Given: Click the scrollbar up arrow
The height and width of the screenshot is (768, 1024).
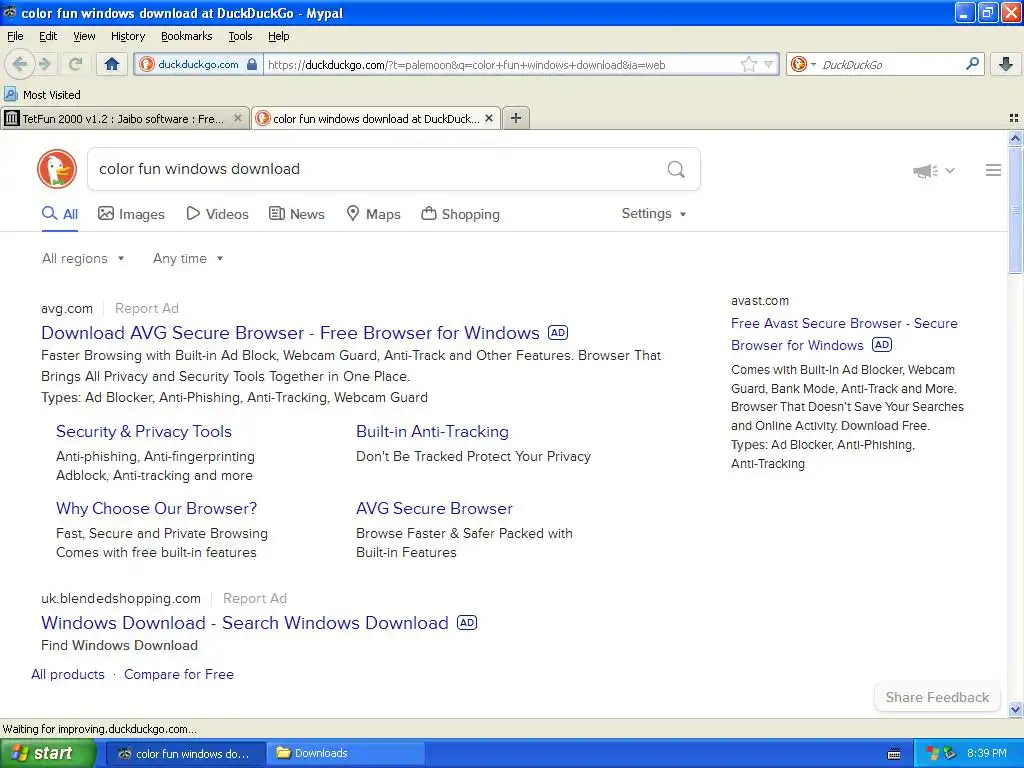Looking at the screenshot, I should pyautogui.click(x=1015, y=138).
